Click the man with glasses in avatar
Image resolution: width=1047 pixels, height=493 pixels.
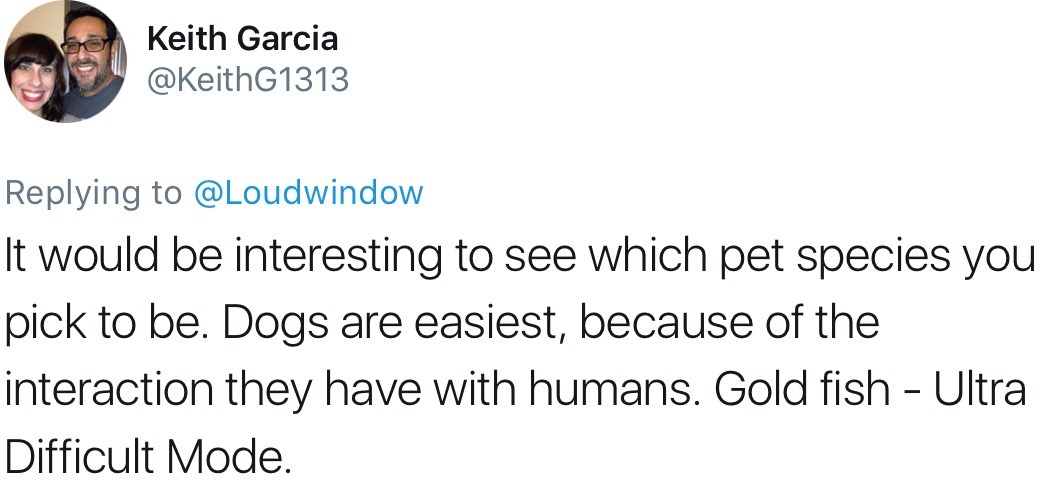pos(88,54)
